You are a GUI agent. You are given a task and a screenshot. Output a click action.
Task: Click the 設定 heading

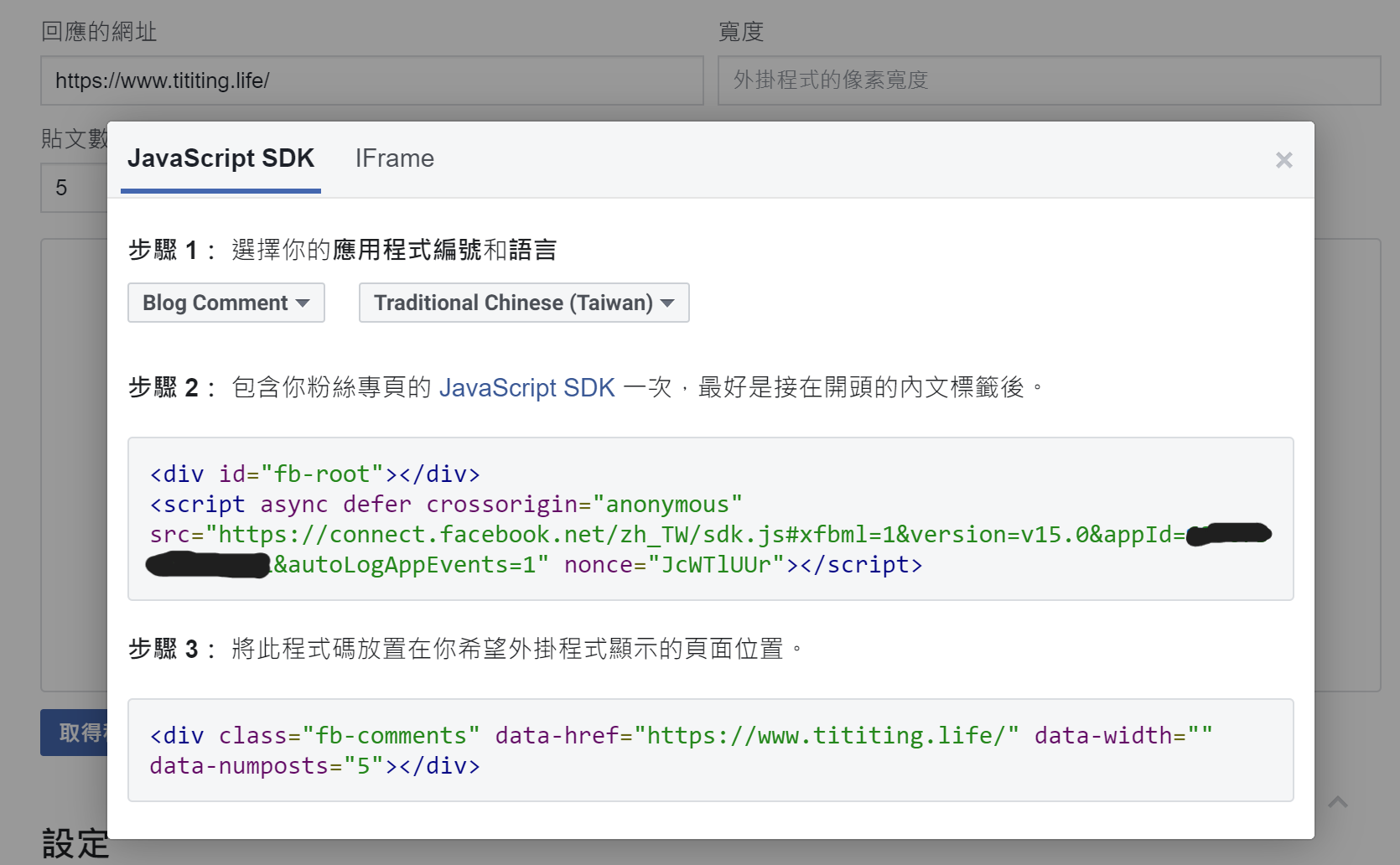(x=75, y=843)
